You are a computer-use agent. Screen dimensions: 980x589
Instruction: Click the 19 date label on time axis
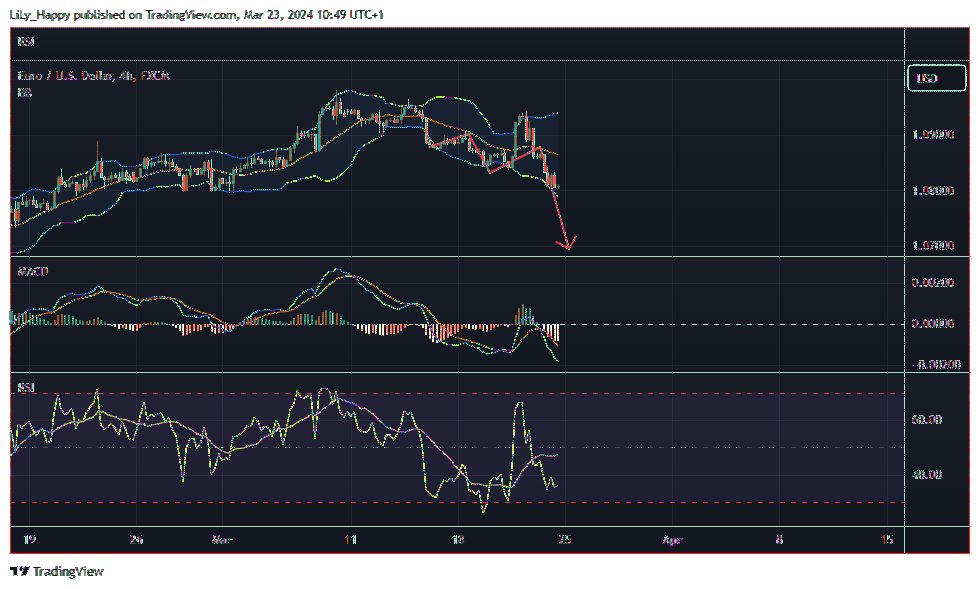(29, 539)
